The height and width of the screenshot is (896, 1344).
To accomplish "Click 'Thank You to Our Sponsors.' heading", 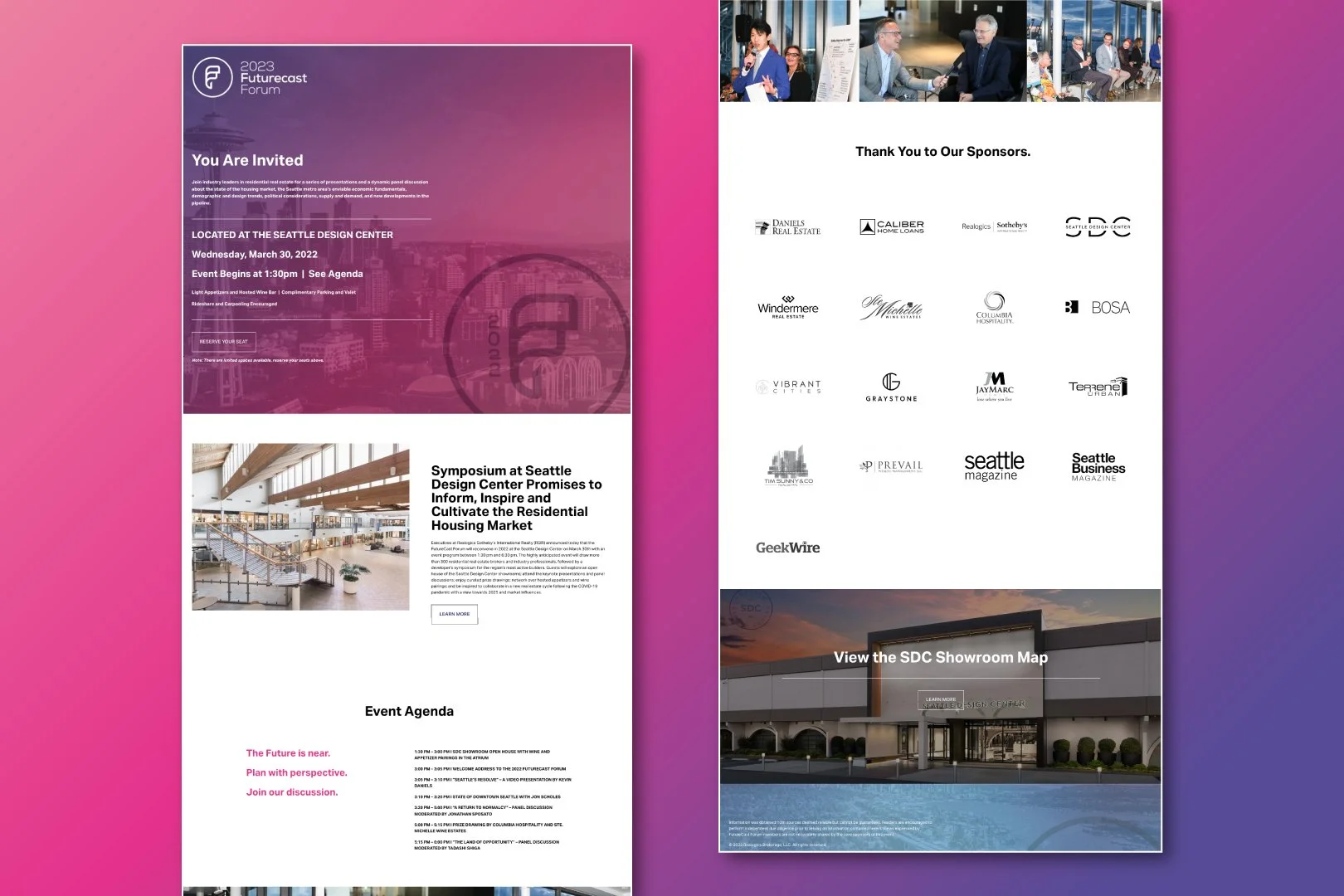I will [x=942, y=152].
